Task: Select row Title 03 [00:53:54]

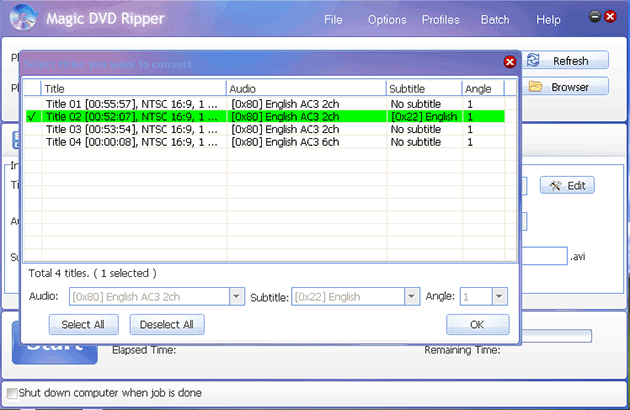Action: click(265, 129)
